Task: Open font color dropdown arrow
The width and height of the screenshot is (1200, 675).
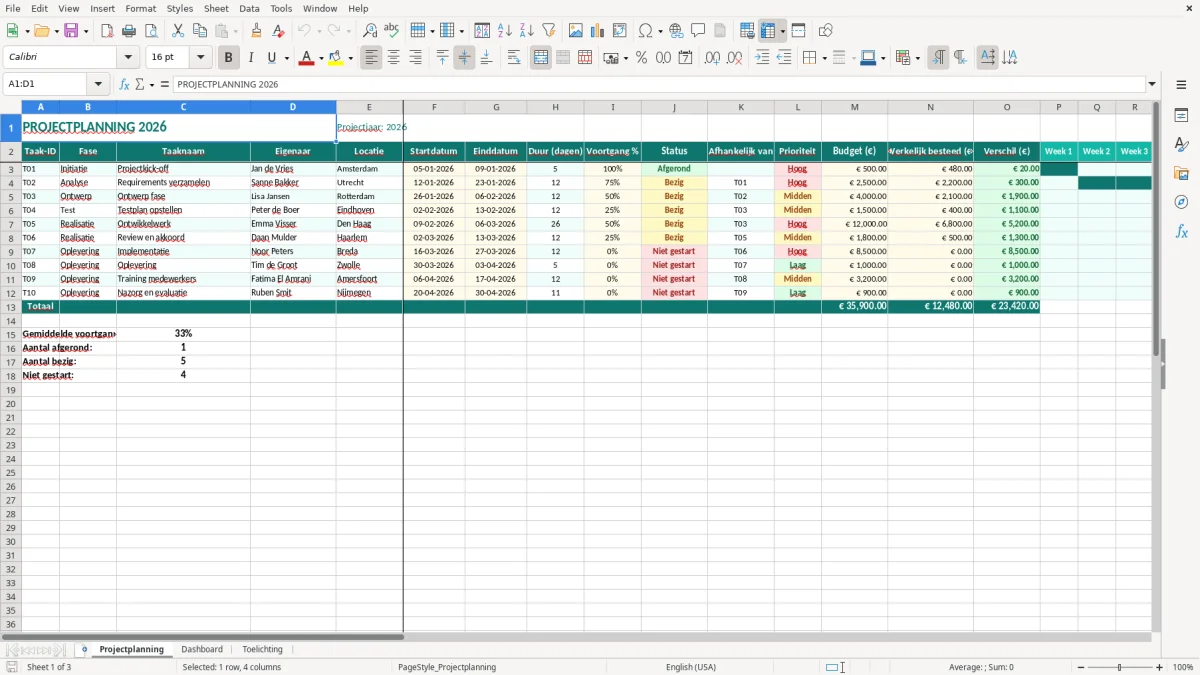Action: (321, 58)
